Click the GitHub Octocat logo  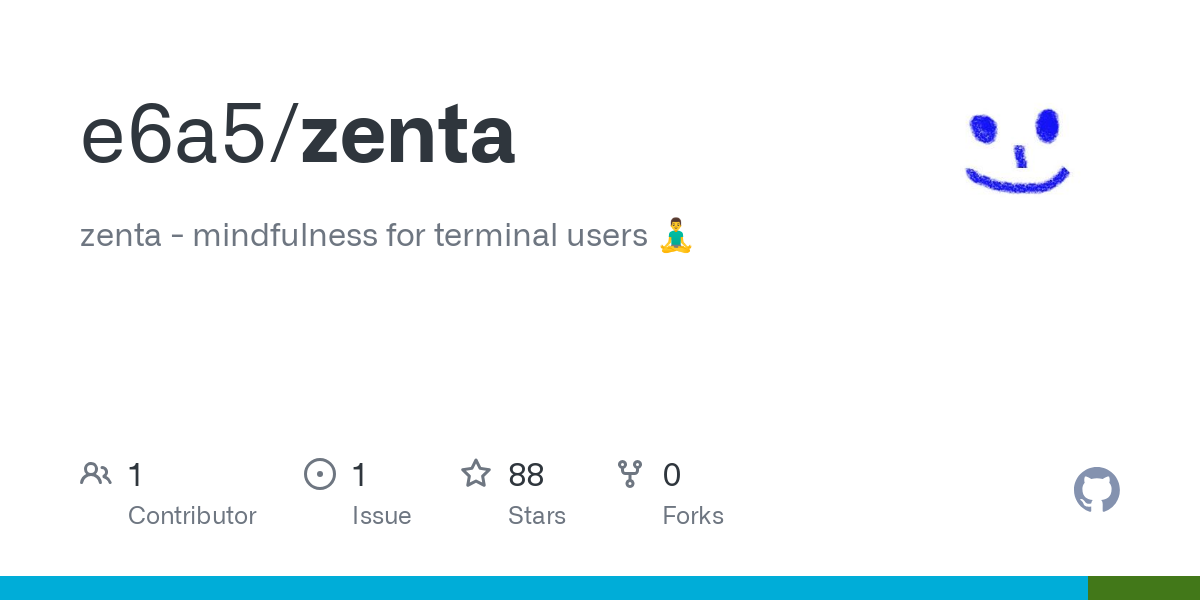coord(1096,490)
